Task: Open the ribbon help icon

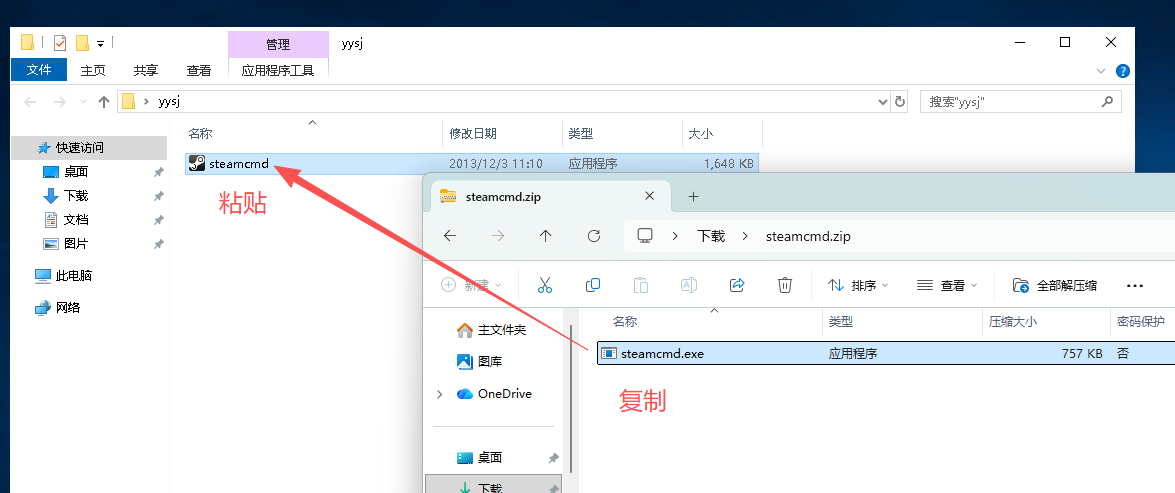Action: (1123, 71)
